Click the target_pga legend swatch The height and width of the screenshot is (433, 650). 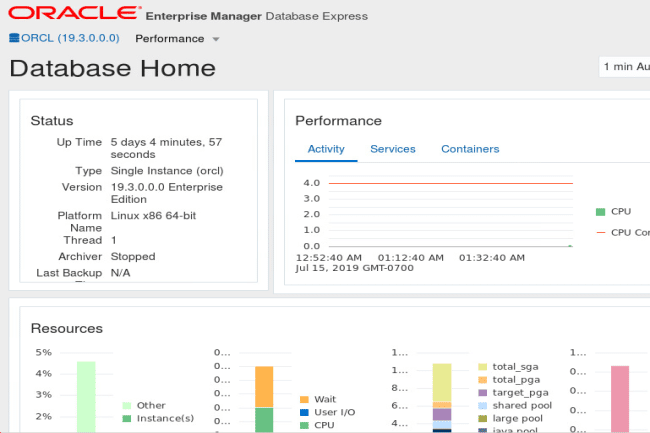click(x=483, y=392)
